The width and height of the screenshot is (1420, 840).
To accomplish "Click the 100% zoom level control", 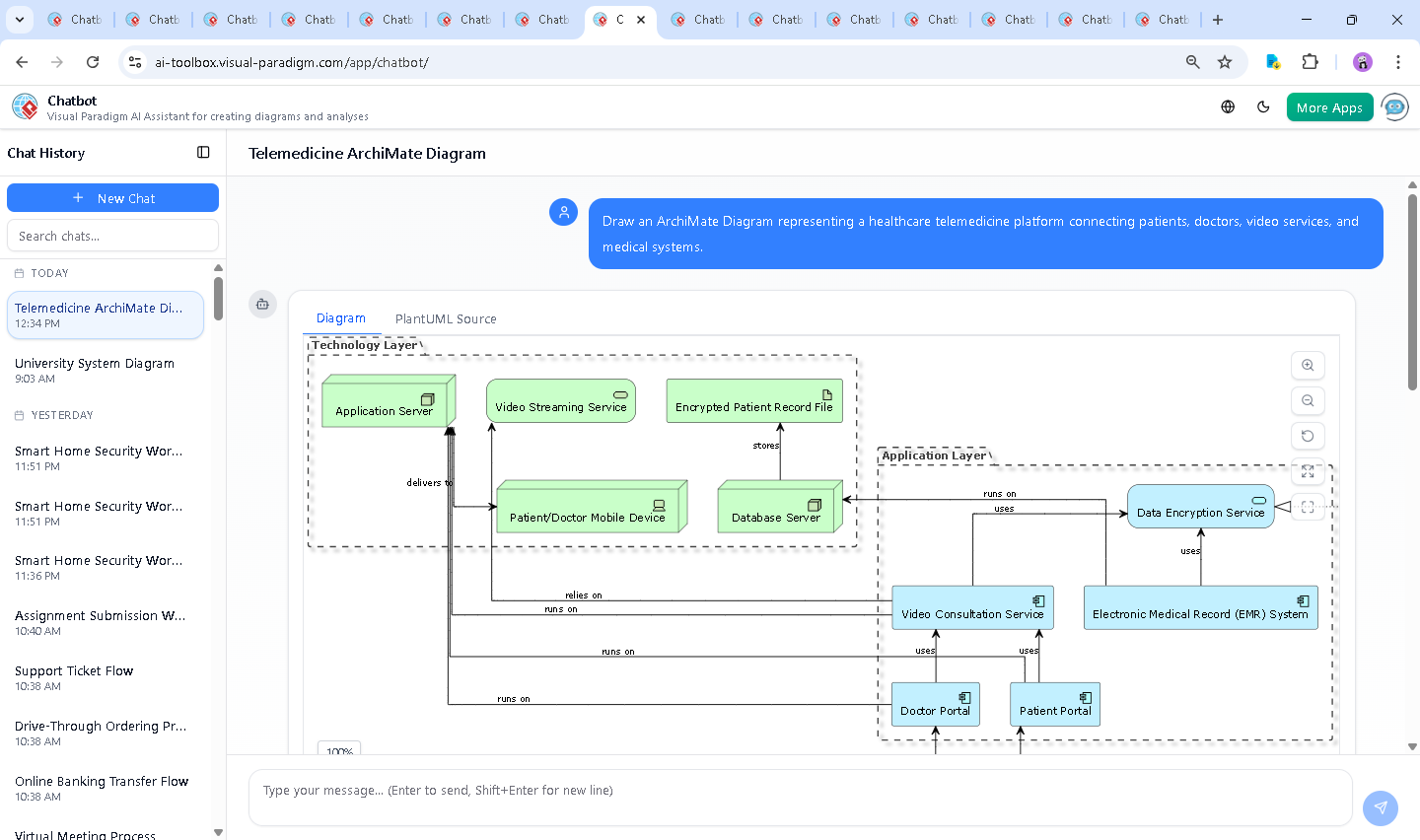I will point(338,750).
